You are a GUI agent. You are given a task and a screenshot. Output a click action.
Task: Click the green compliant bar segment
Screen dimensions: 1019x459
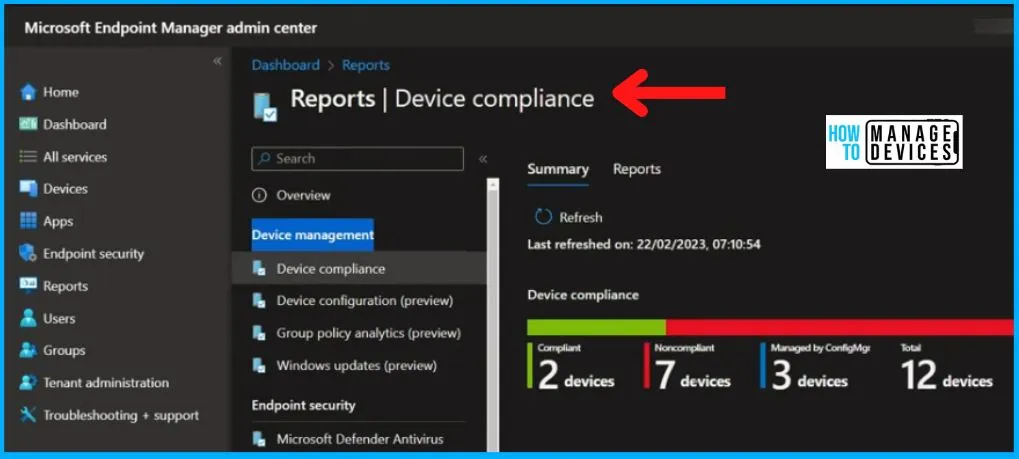596,327
